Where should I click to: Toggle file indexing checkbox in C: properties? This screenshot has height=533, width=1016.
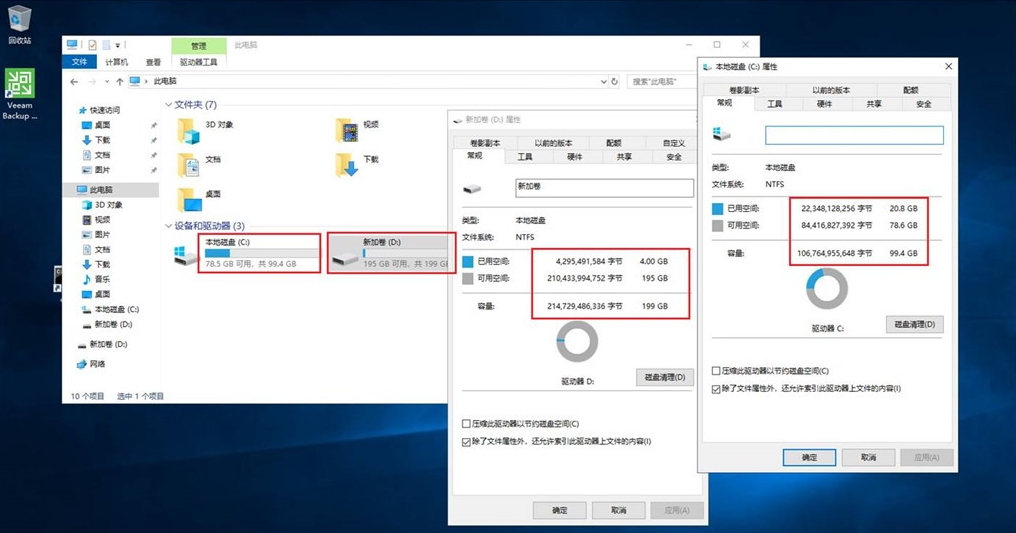(716, 388)
